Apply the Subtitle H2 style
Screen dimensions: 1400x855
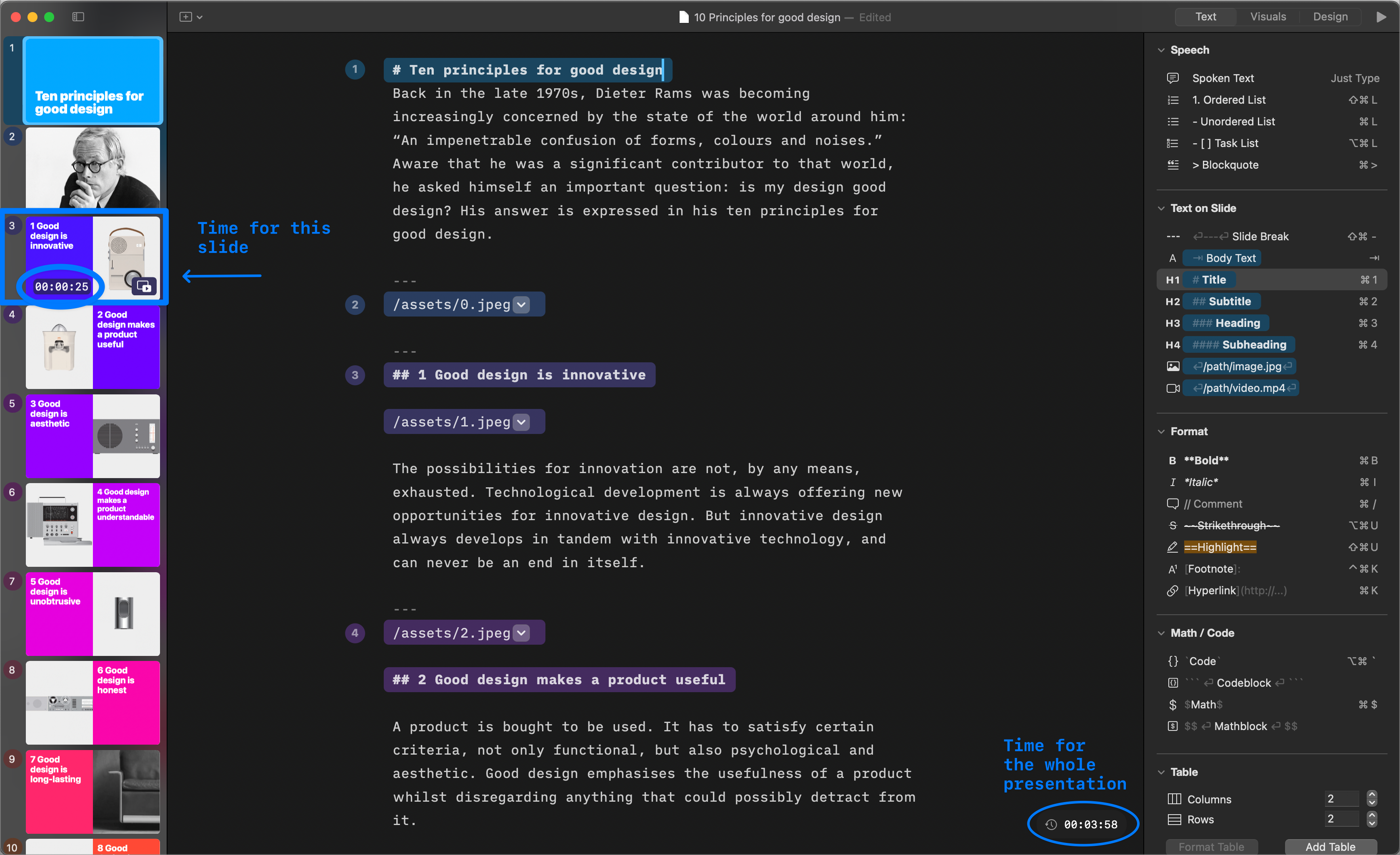coord(1272,302)
